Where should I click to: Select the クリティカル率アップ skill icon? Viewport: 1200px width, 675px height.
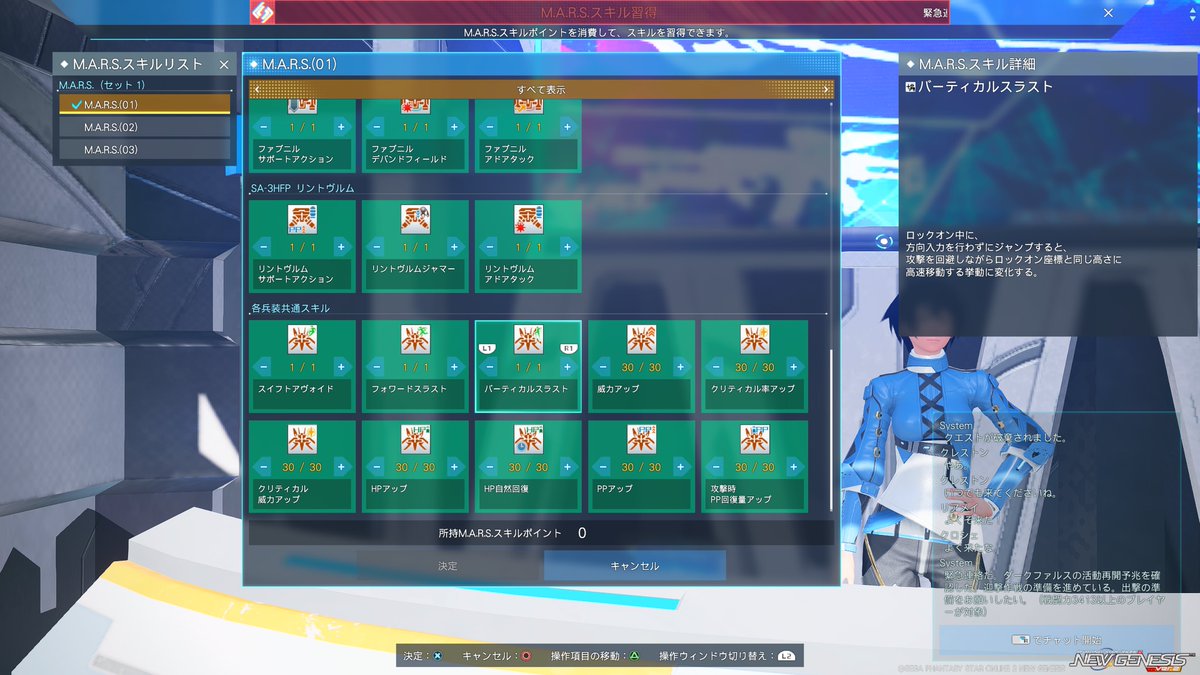coord(754,340)
